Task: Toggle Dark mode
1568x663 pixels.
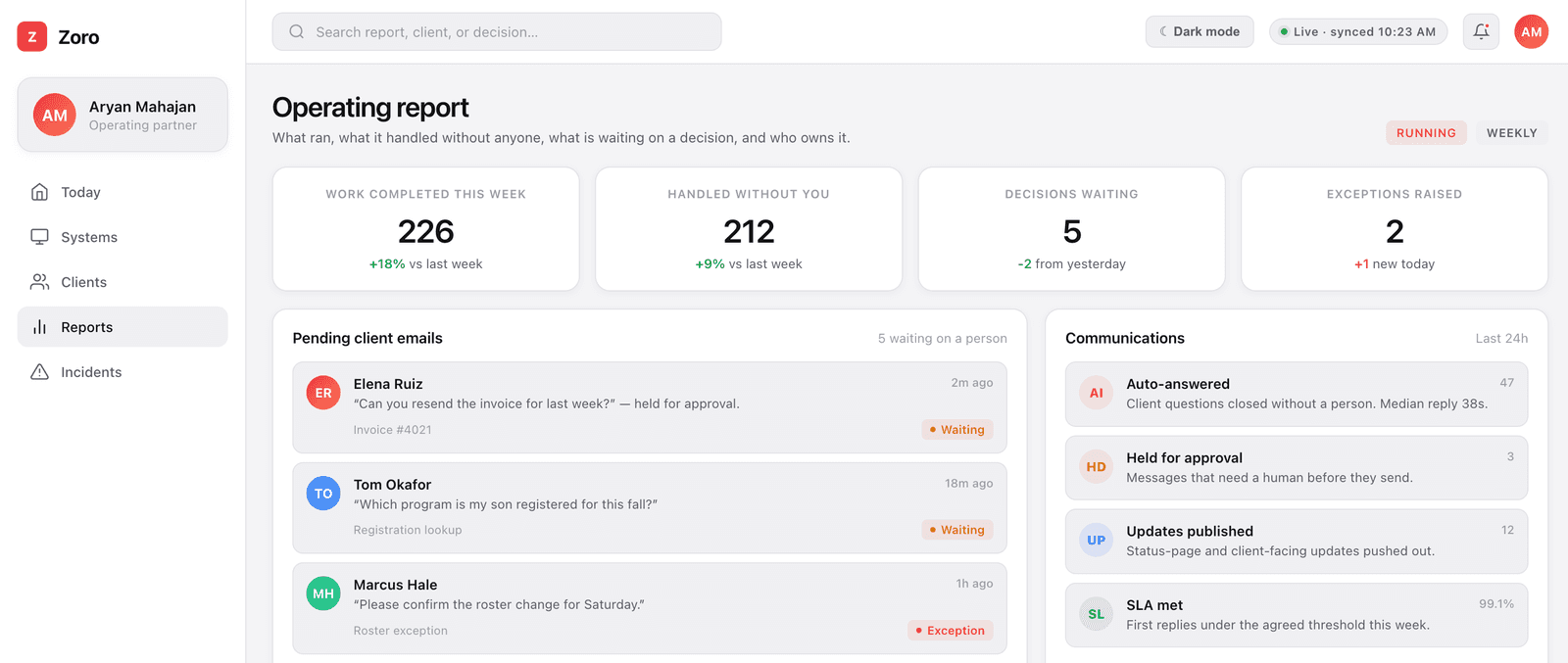Action: pos(1200,31)
